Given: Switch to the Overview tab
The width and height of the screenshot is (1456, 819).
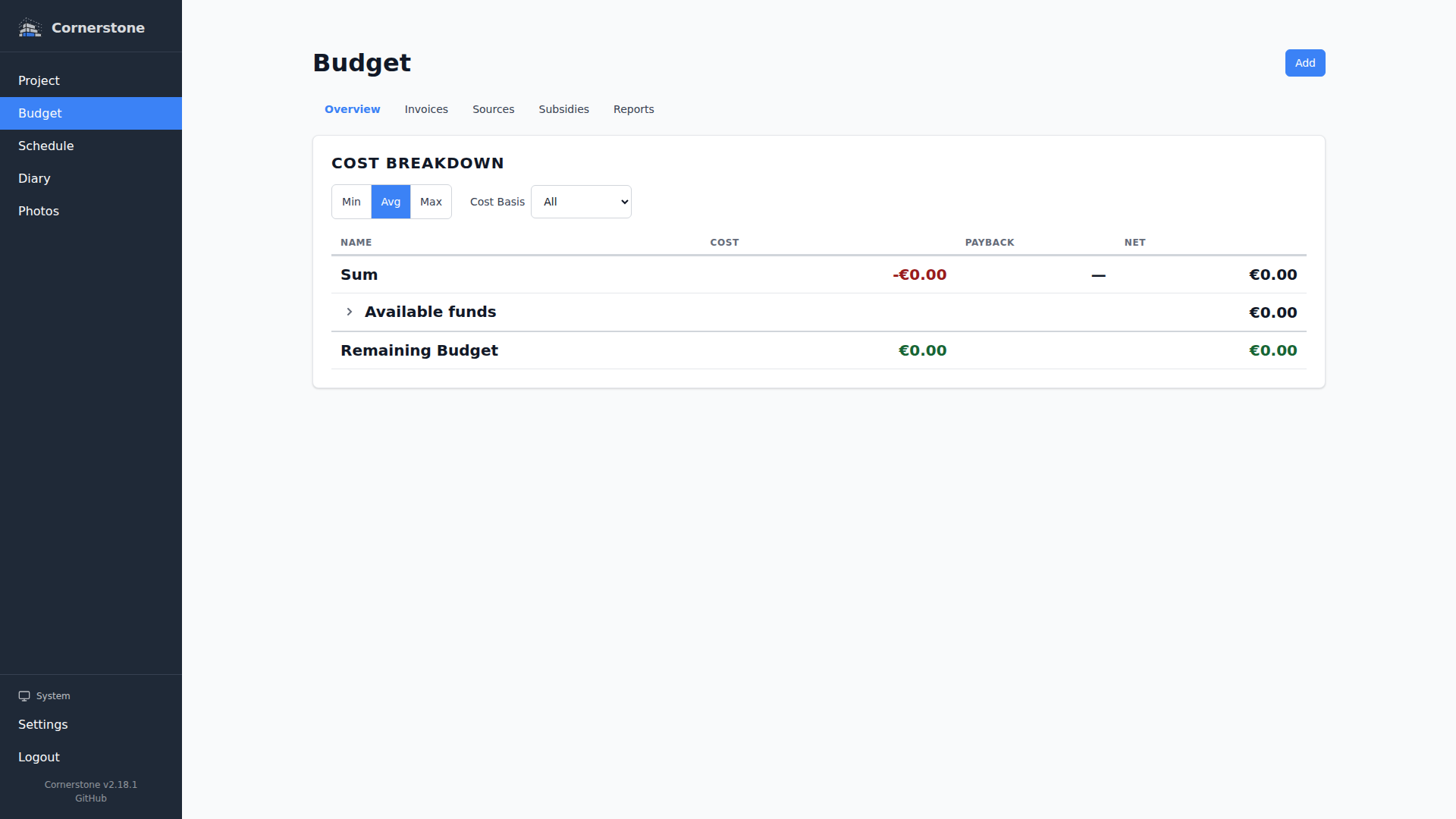Looking at the screenshot, I should pos(353,109).
